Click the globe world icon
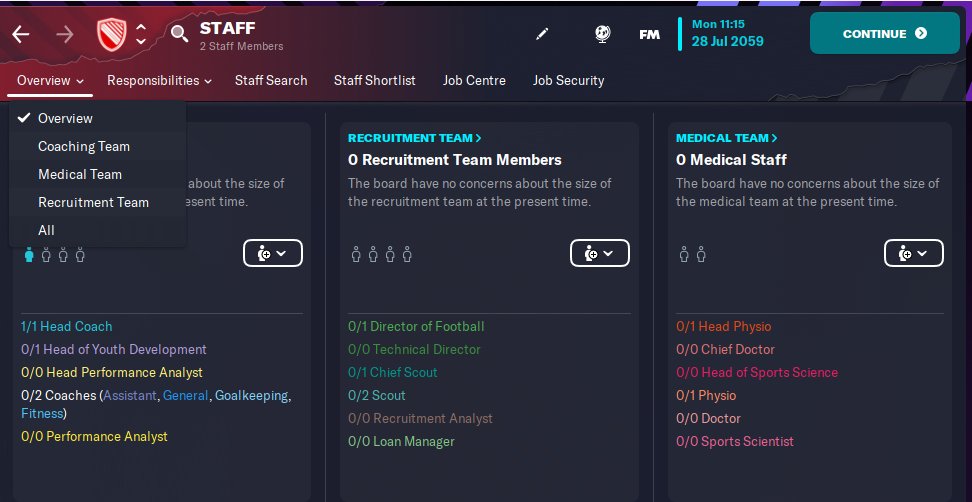 click(602, 34)
